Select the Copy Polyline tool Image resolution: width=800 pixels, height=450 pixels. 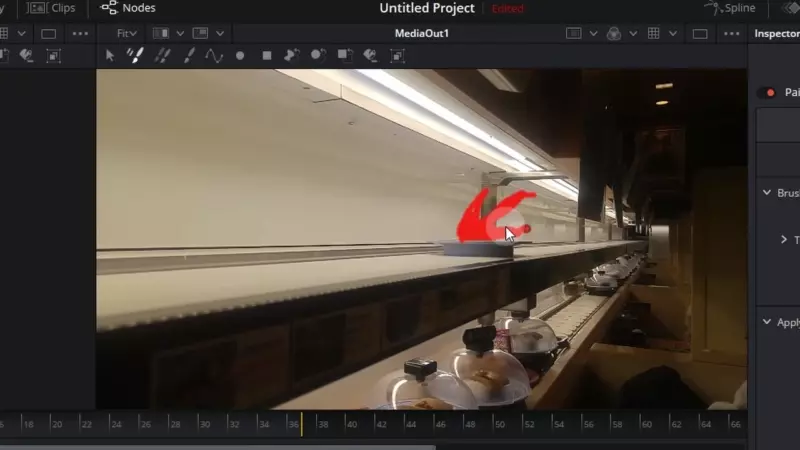[x=292, y=55]
